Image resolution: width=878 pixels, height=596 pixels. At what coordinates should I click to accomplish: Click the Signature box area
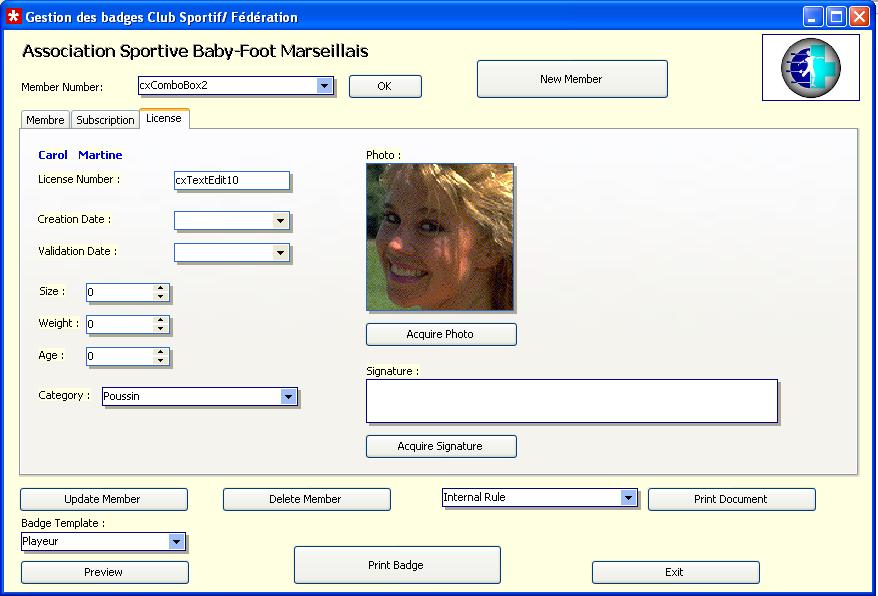(x=571, y=401)
